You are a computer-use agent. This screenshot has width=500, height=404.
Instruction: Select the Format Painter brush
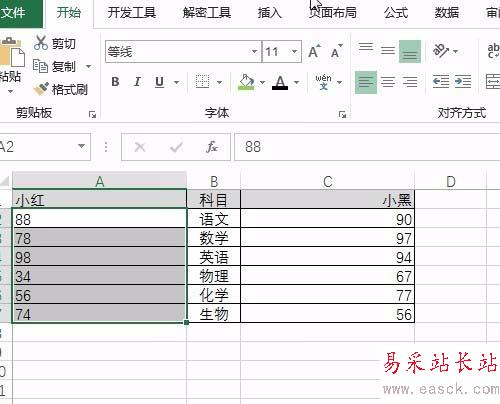[41, 89]
